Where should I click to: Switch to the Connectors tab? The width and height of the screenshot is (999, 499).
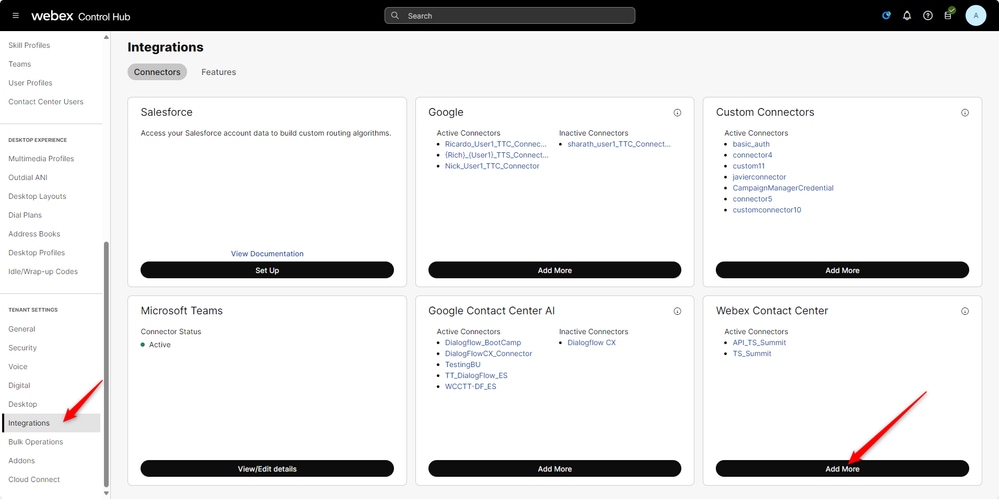click(x=157, y=72)
